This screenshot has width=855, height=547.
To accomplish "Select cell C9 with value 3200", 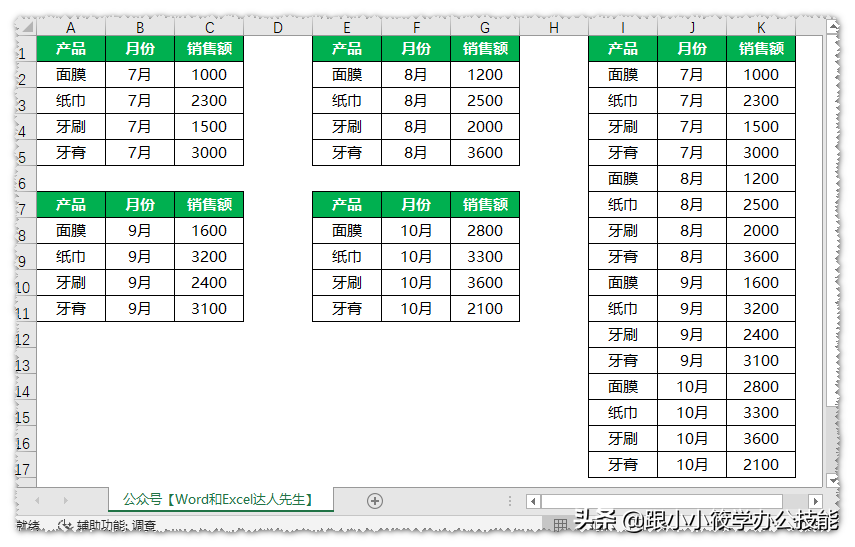I will [209, 257].
